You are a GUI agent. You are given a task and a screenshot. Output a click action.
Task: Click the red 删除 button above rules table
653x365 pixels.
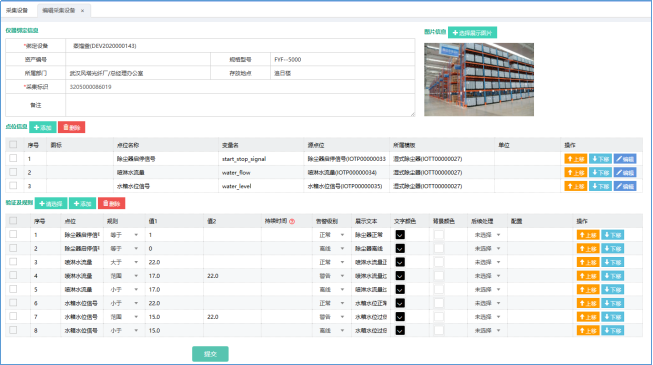112,203
